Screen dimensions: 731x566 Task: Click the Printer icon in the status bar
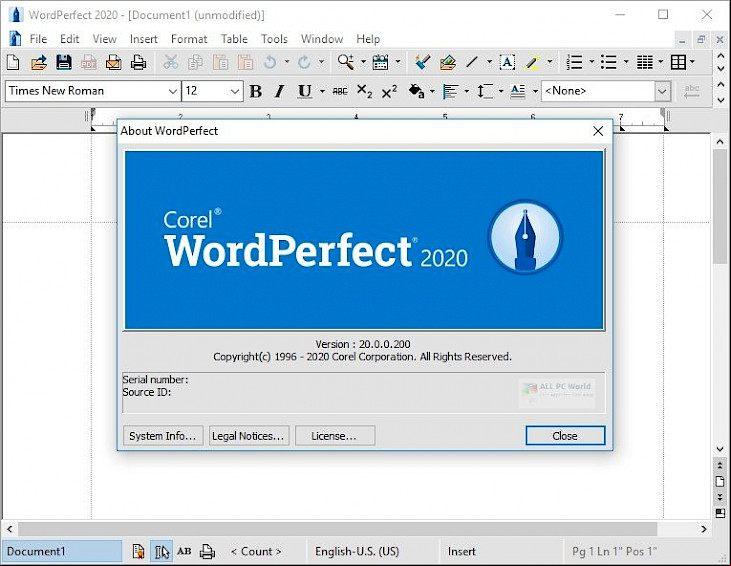[x=207, y=552]
